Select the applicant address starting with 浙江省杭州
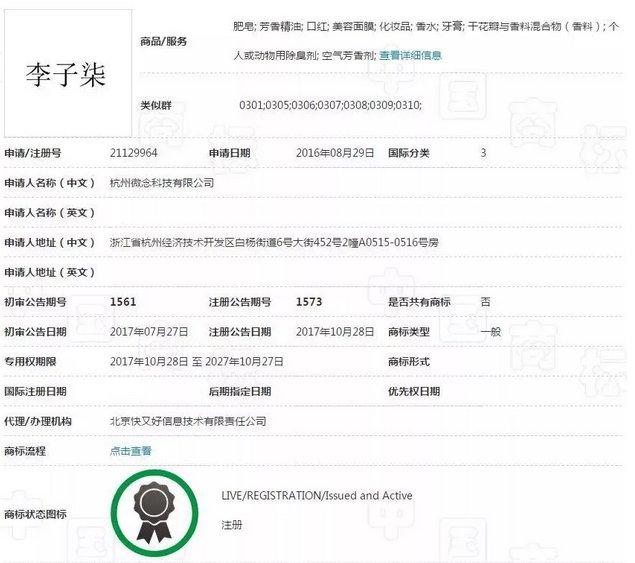Image resolution: width=635 pixels, height=563 pixels. click(x=274, y=242)
